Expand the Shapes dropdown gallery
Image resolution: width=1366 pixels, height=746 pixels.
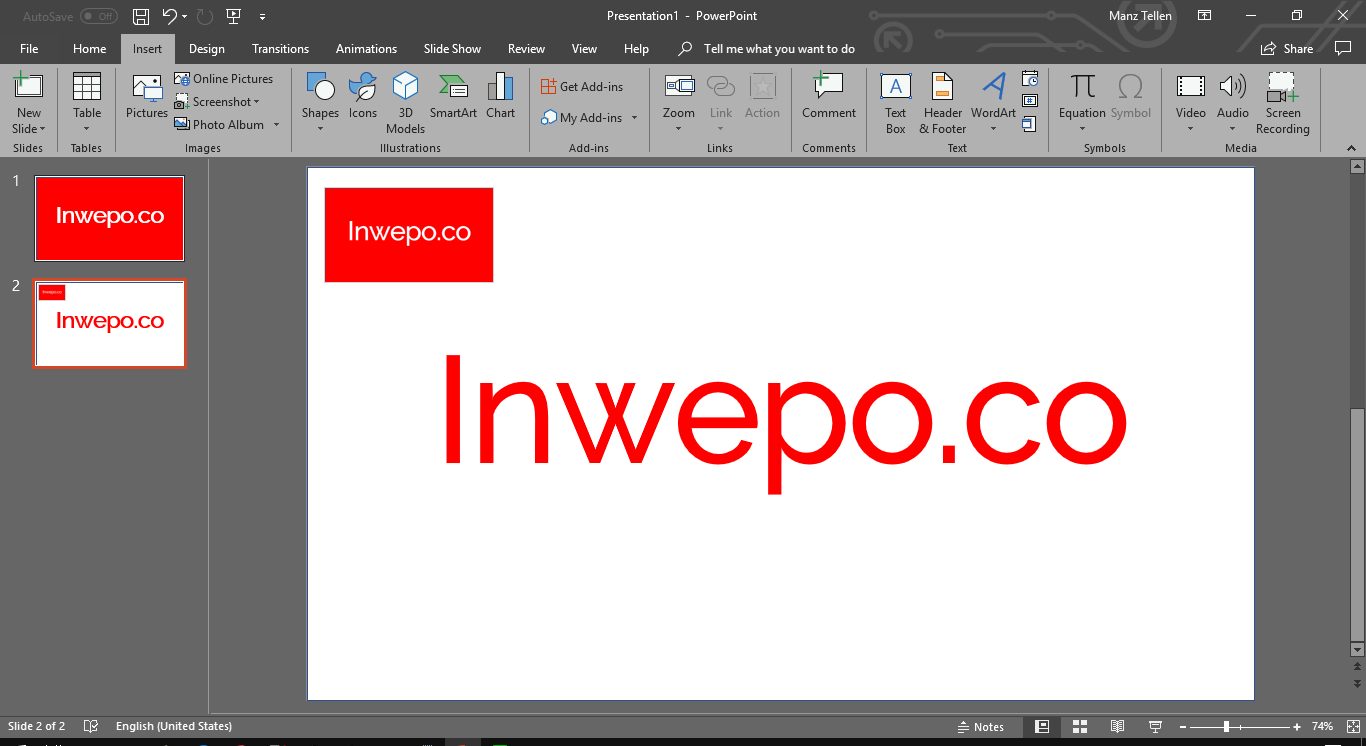point(320,128)
